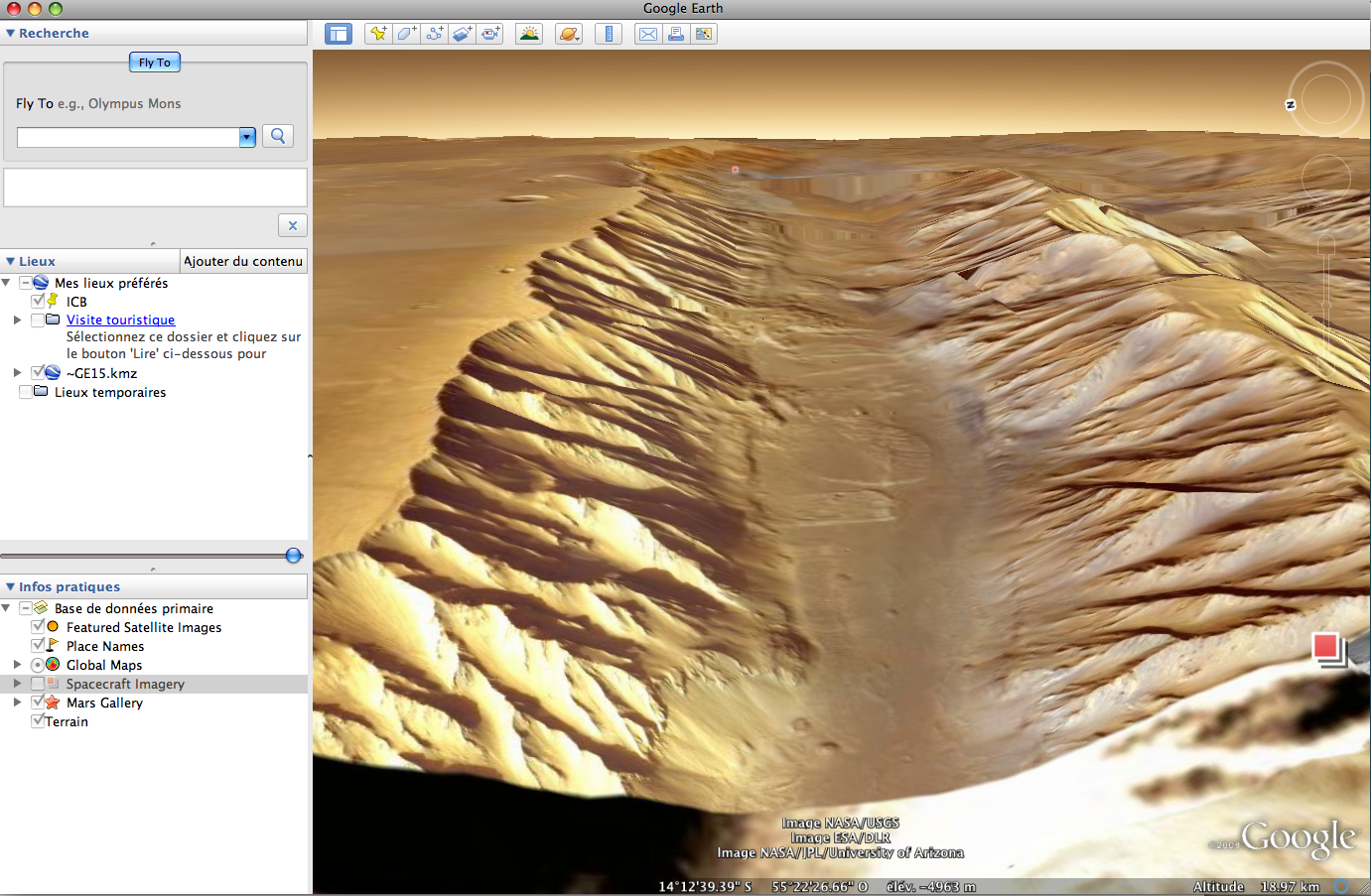This screenshot has width=1371, height=896.
Task: Uncheck the Terrain layer checkbox
Action: coord(38,721)
